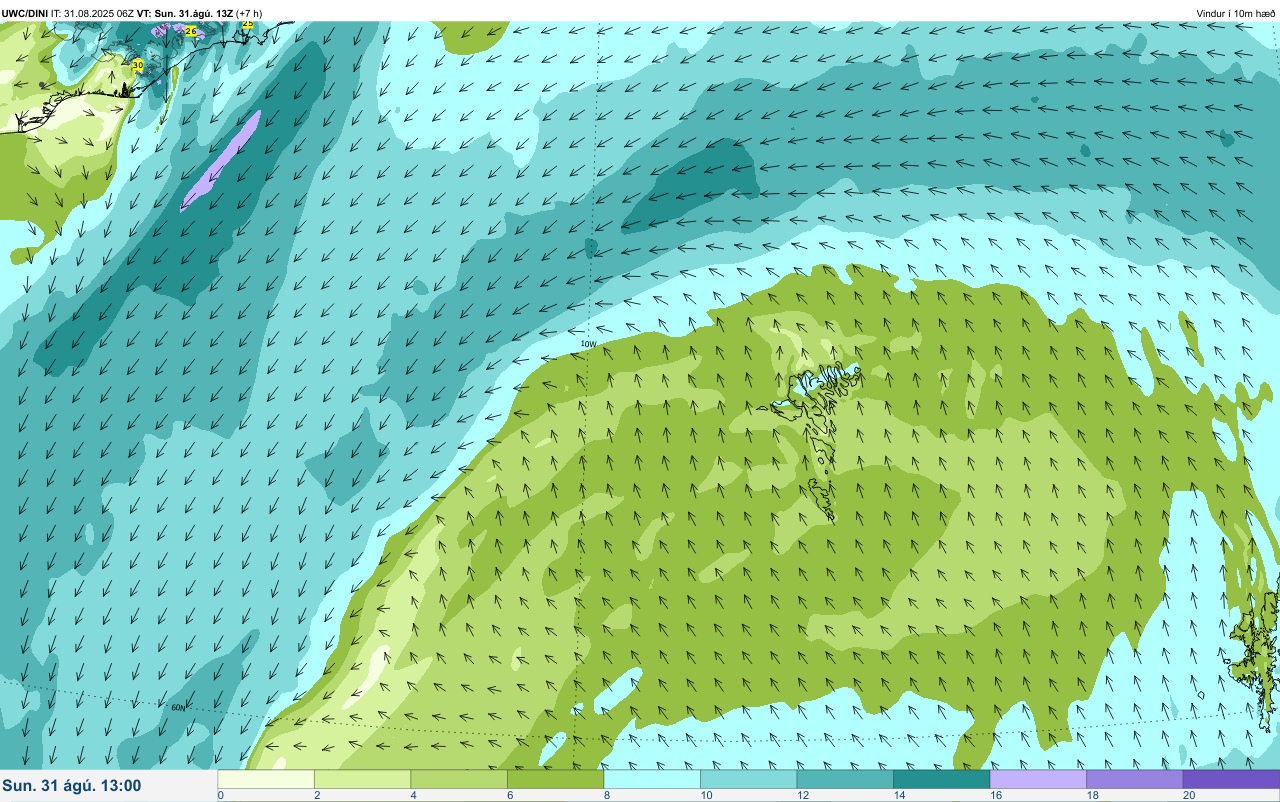Click the 'UWC/DINI' model name text
Image resolution: width=1280 pixels, height=802 pixels.
pos(25,13)
